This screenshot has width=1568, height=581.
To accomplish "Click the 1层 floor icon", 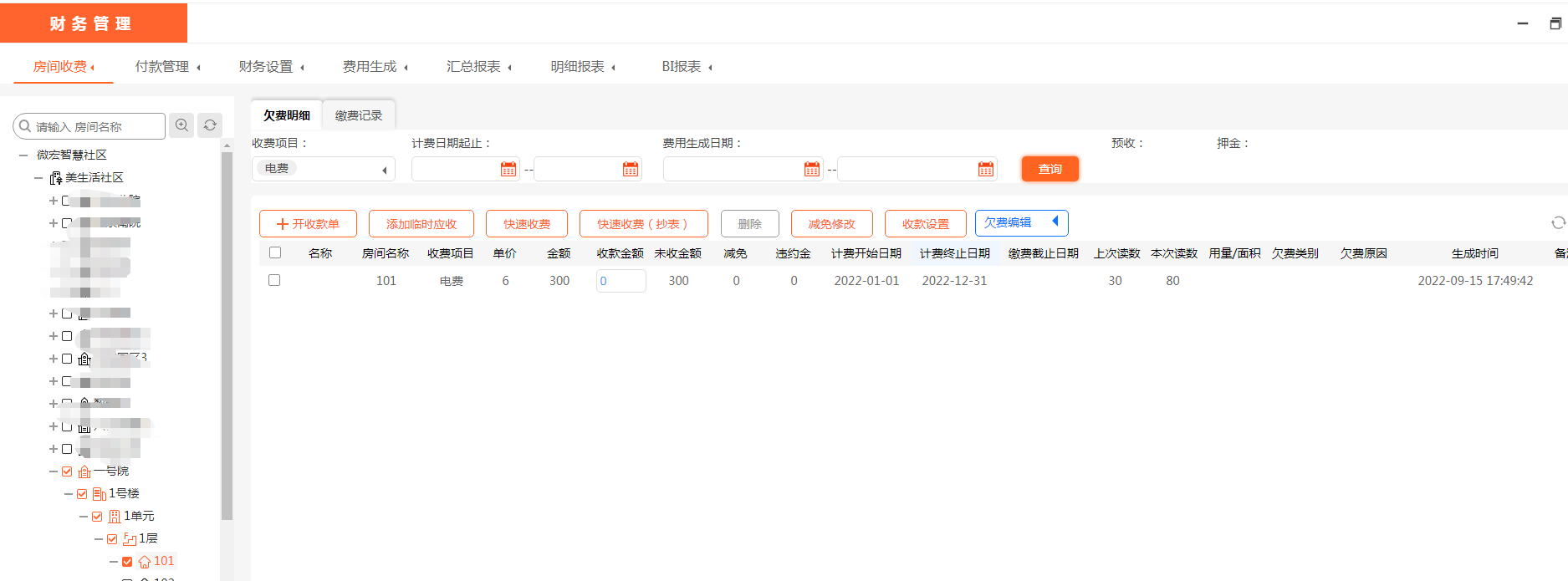I will [x=130, y=539].
